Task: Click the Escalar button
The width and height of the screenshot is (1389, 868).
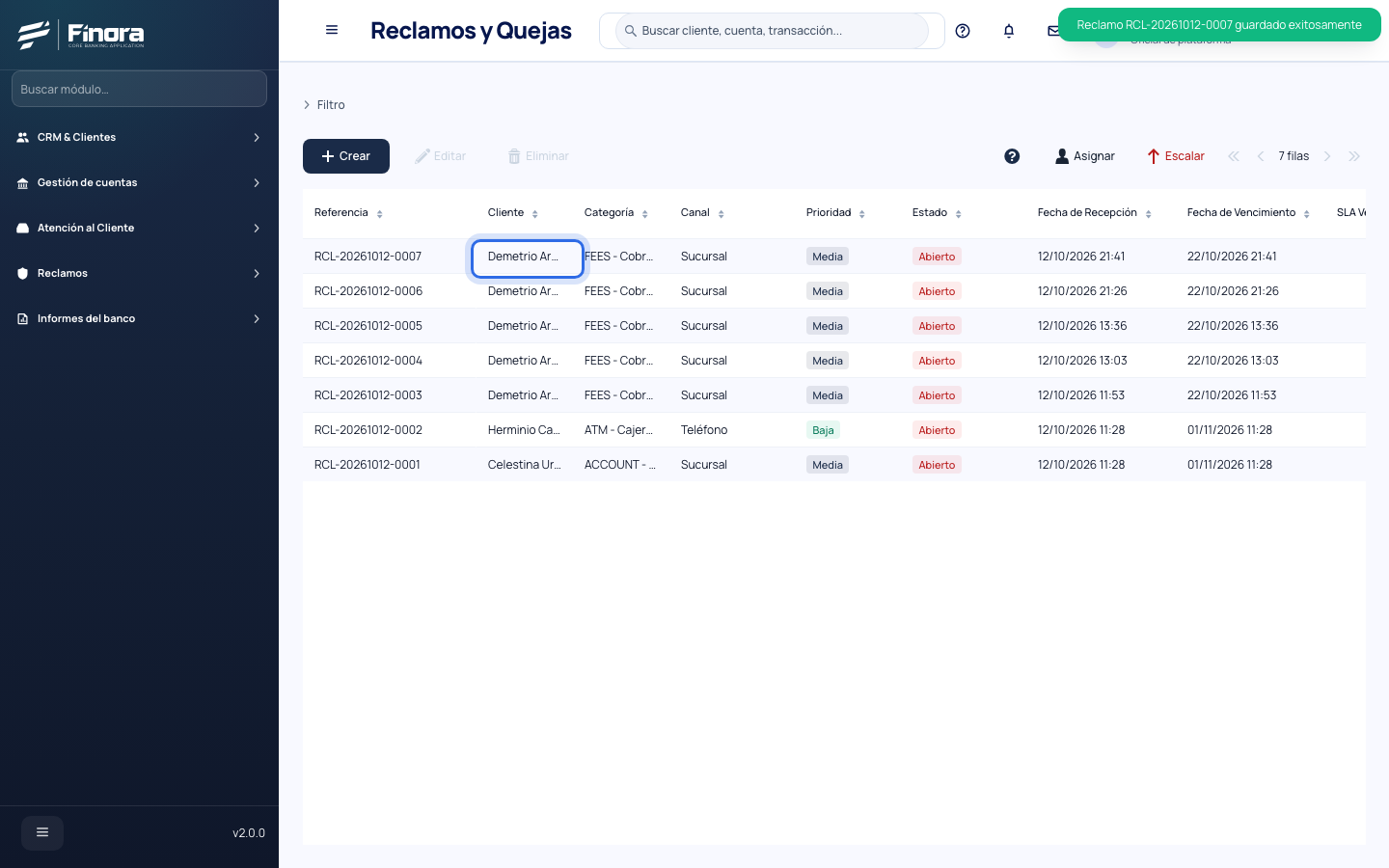Action: pyautogui.click(x=1176, y=156)
